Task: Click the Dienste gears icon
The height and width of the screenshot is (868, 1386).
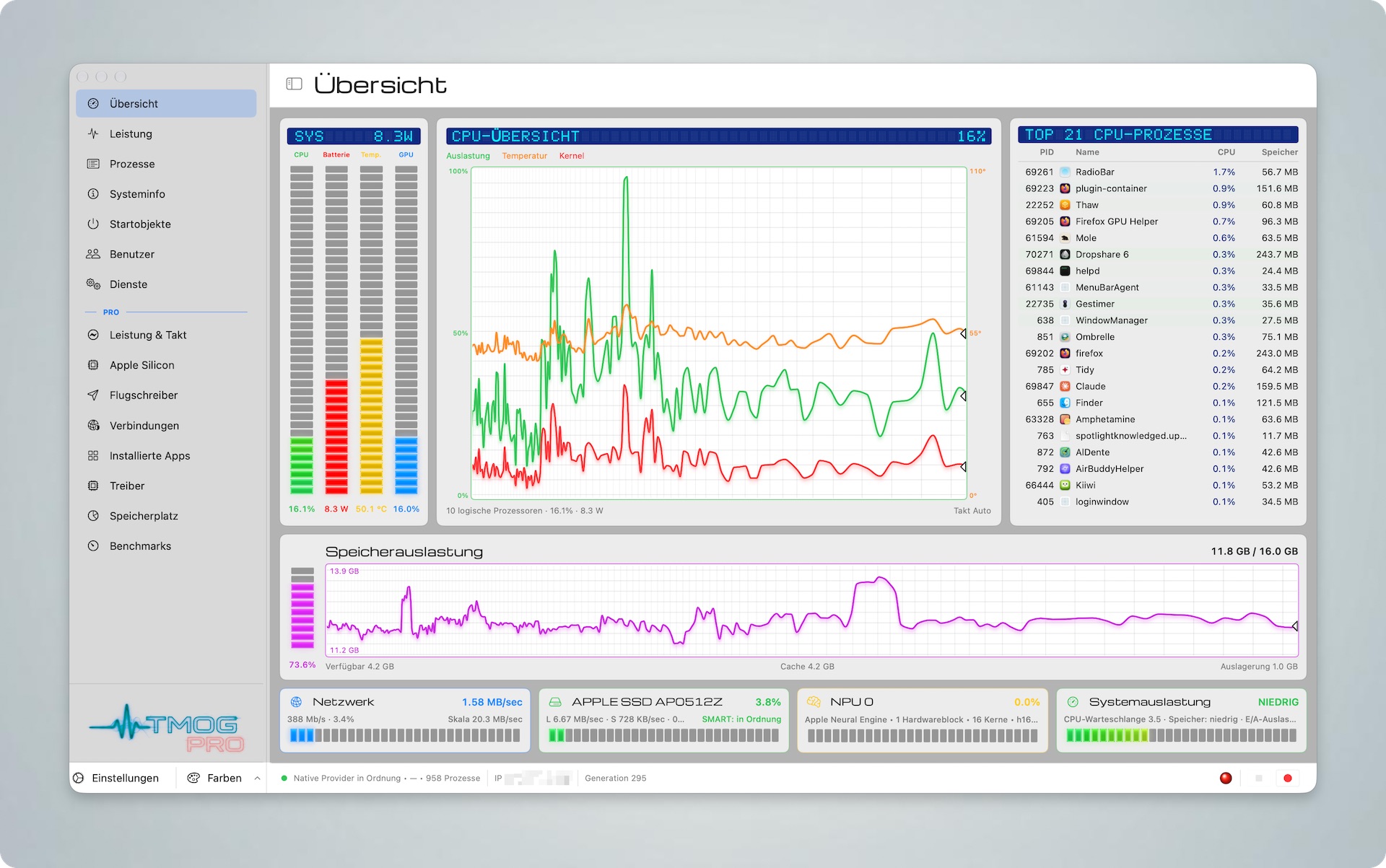Action: [93, 284]
